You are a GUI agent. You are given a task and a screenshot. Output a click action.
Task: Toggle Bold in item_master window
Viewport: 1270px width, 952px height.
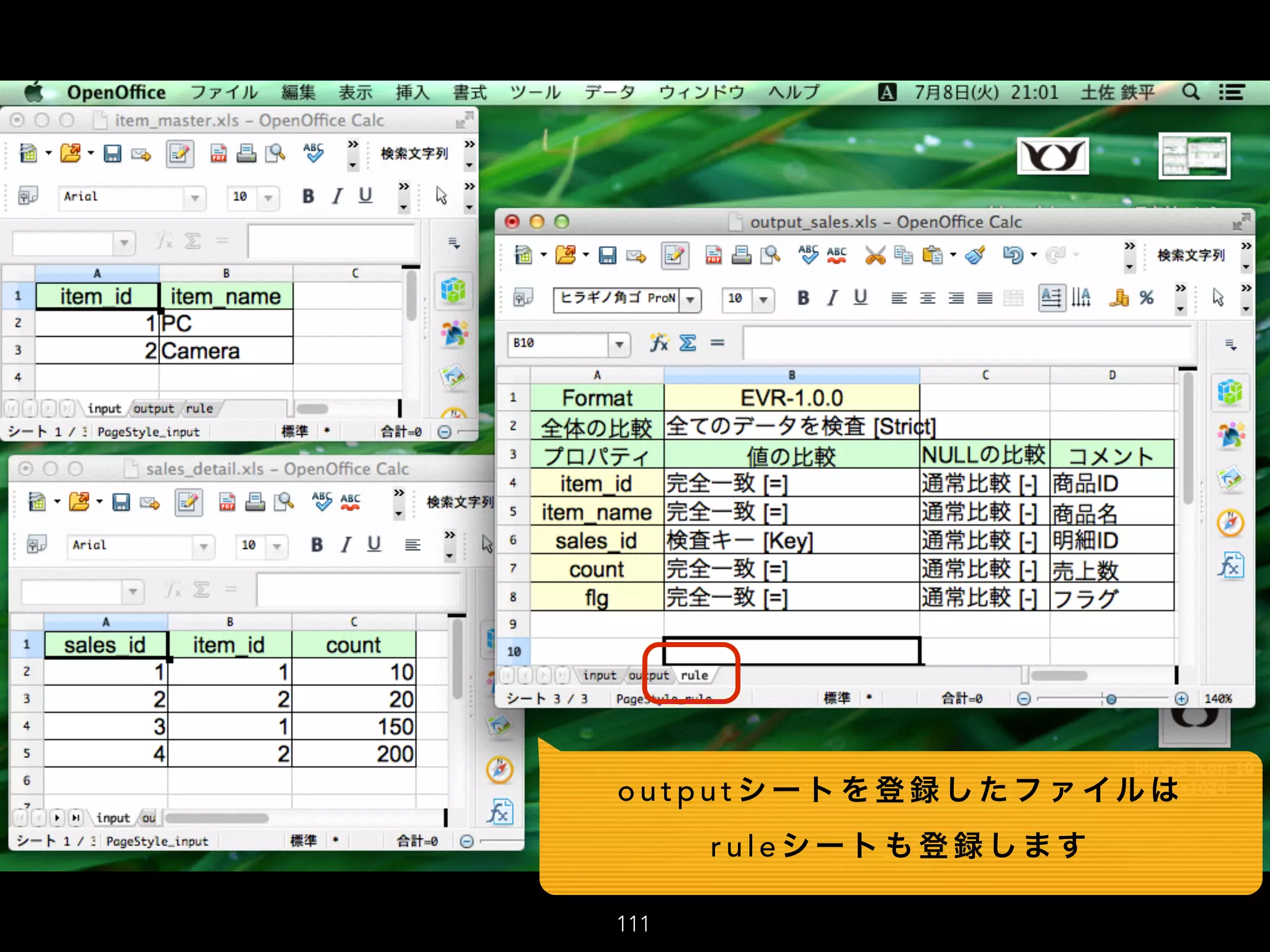click(x=308, y=196)
